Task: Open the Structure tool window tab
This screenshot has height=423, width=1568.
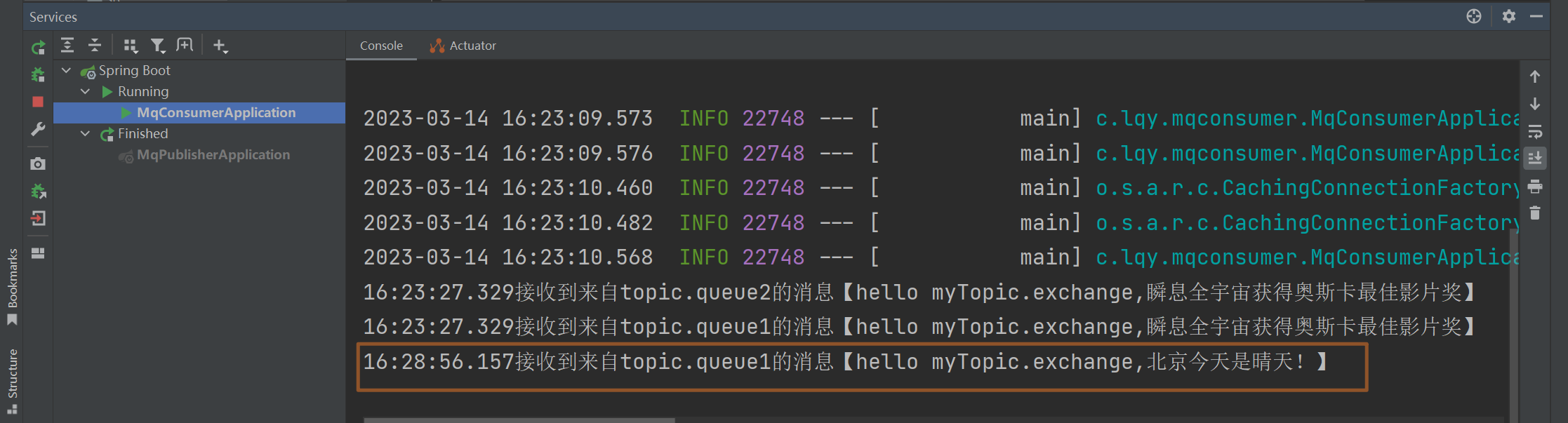Action: 12,382
